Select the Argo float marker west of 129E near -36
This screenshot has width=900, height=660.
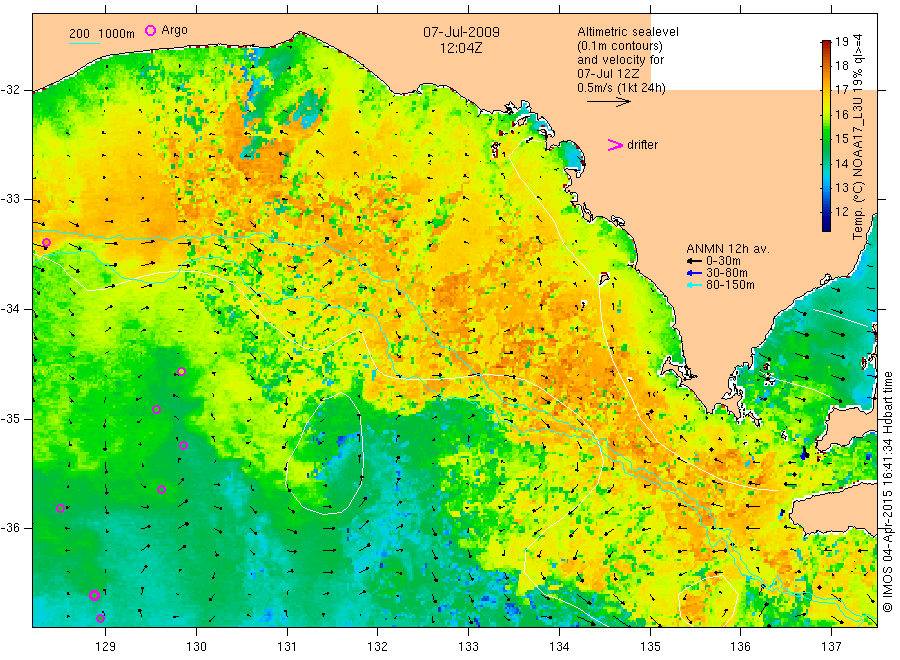click(60, 508)
